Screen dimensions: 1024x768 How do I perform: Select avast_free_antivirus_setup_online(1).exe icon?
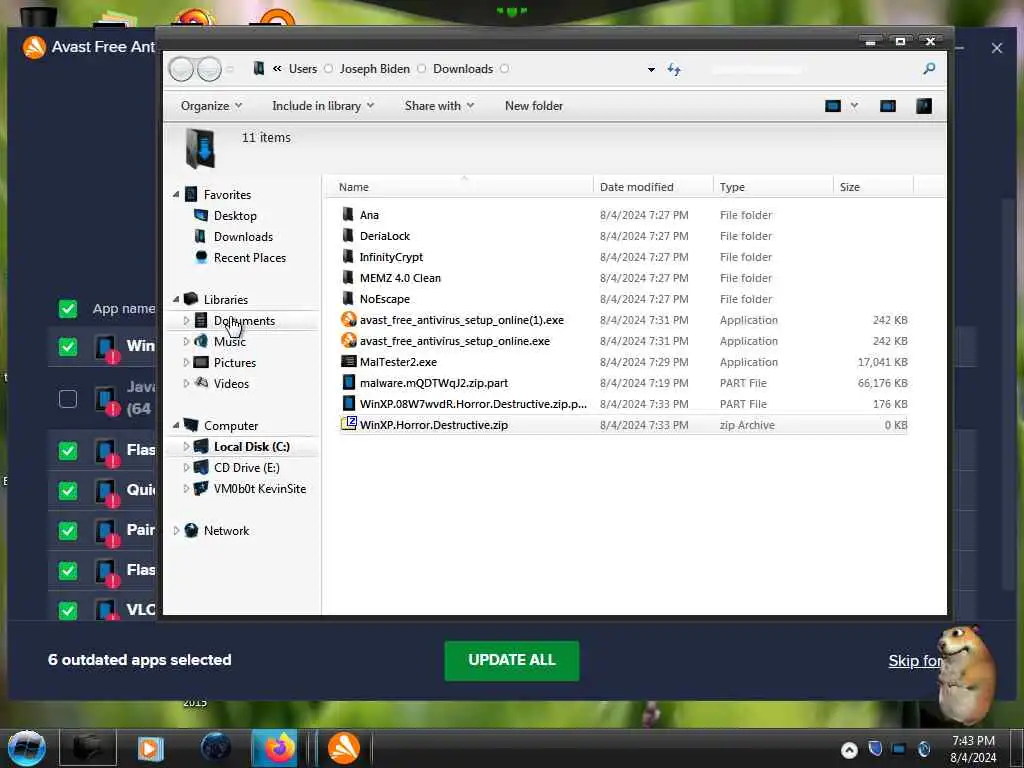click(x=349, y=319)
